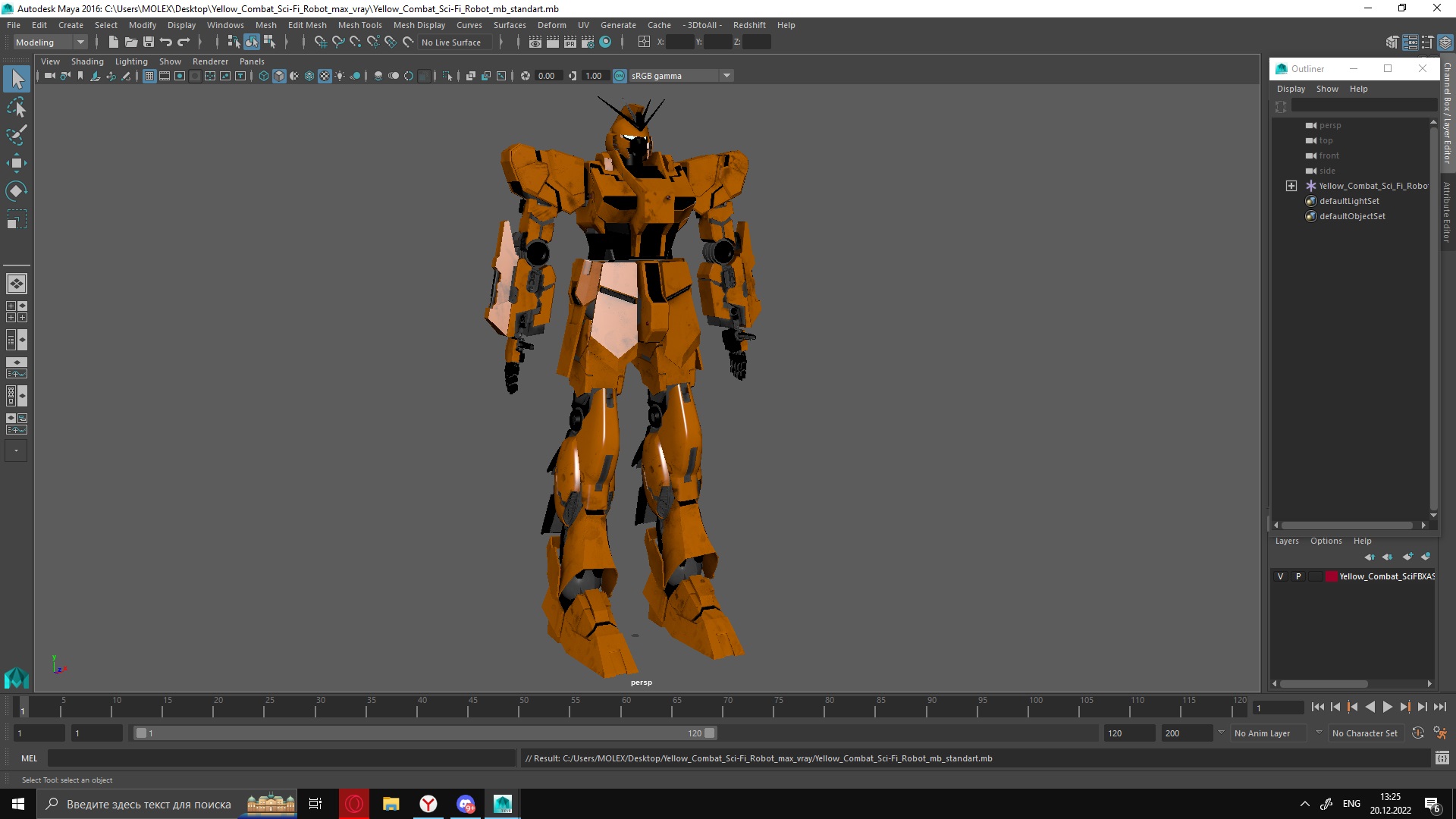
Task: Toggle textured display in viewport
Action: pos(325,76)
